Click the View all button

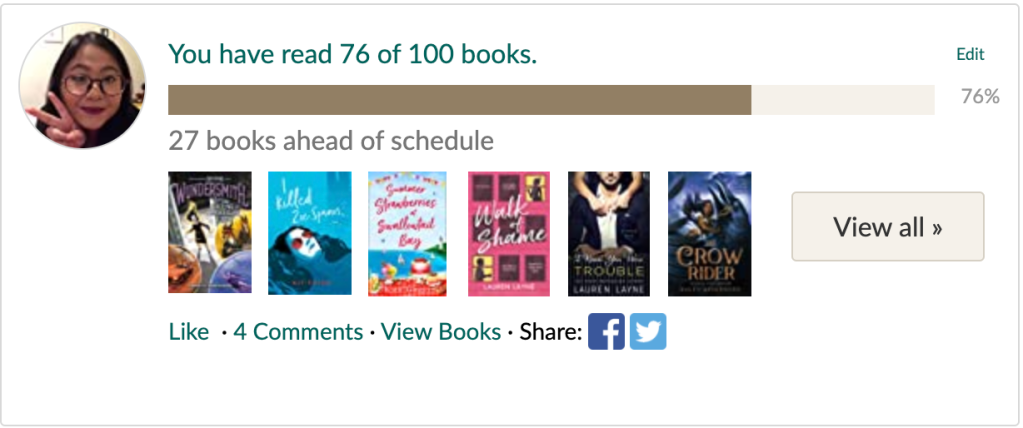888,227
